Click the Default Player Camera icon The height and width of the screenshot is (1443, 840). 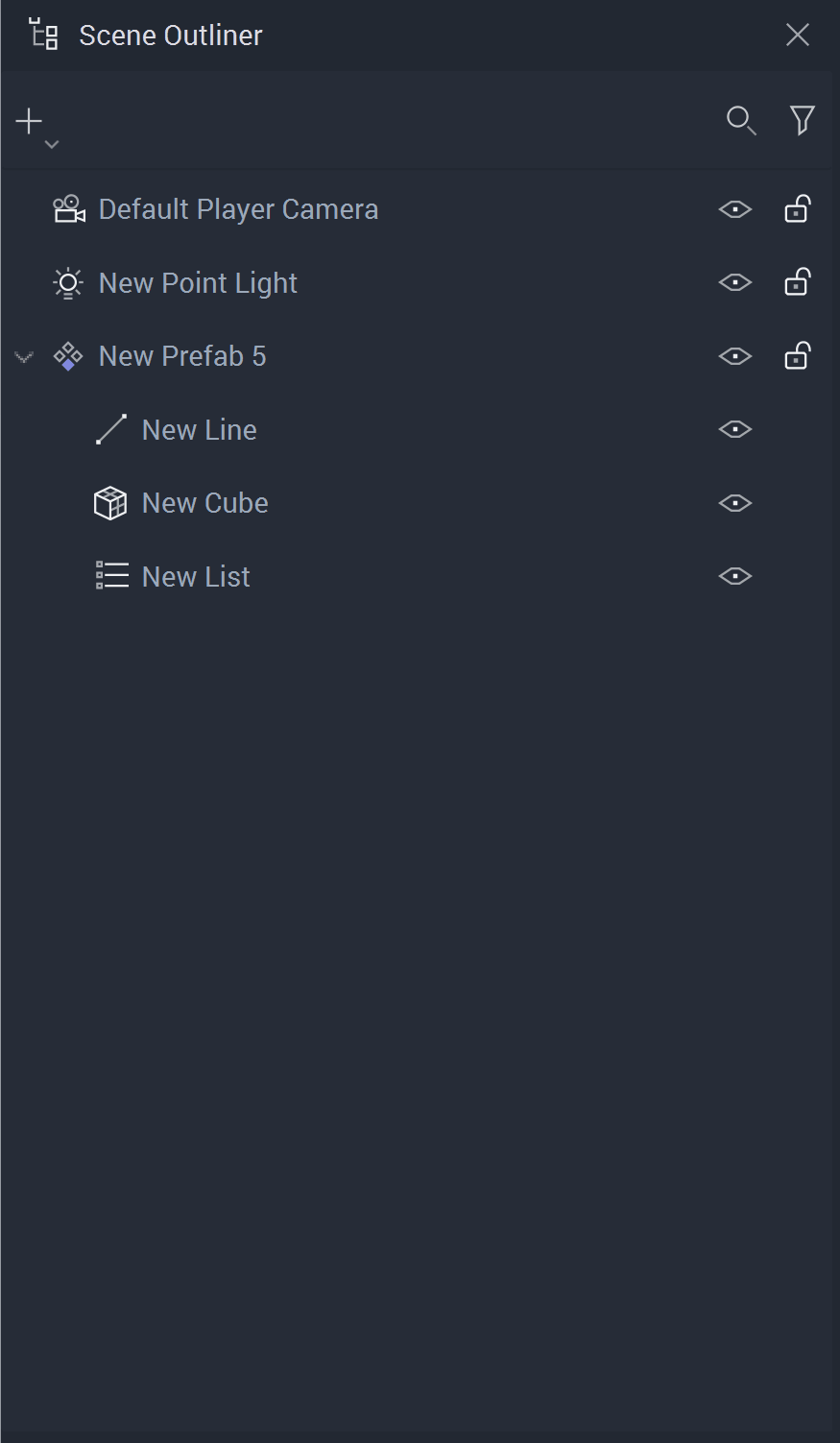click(68, 209)
